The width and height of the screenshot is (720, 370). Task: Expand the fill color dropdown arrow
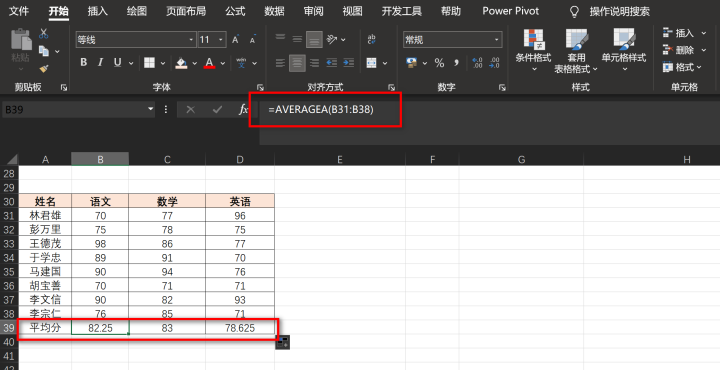(x=194, y=63)
